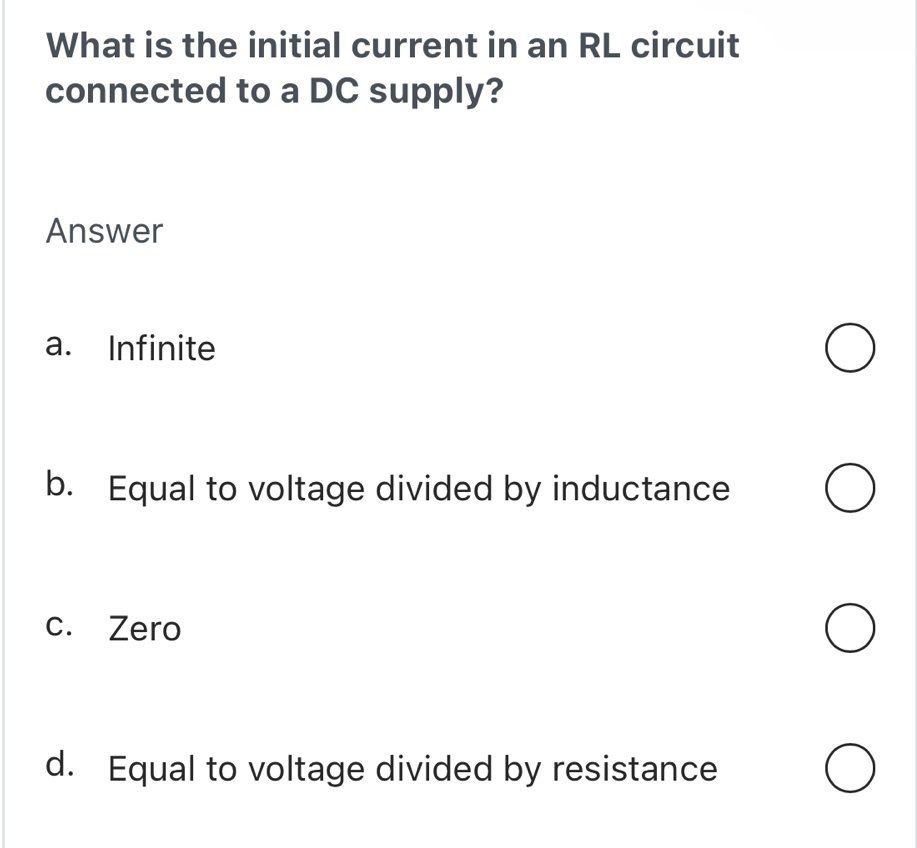Click the question's first line about initial current
Image resolution: width=917 pixels, height=848 pixels.
[x=393, y=45]
